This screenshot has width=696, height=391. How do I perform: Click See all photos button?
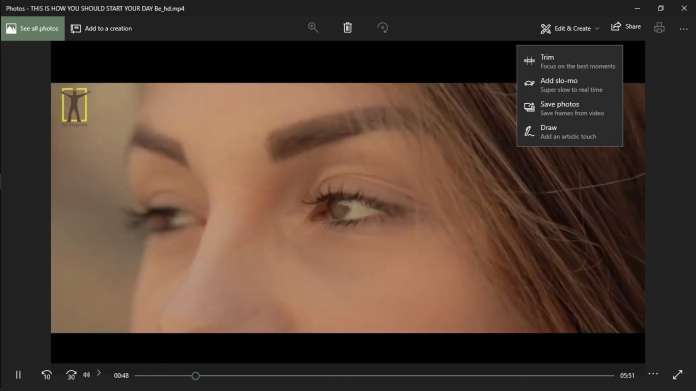(x=33, y=28)
